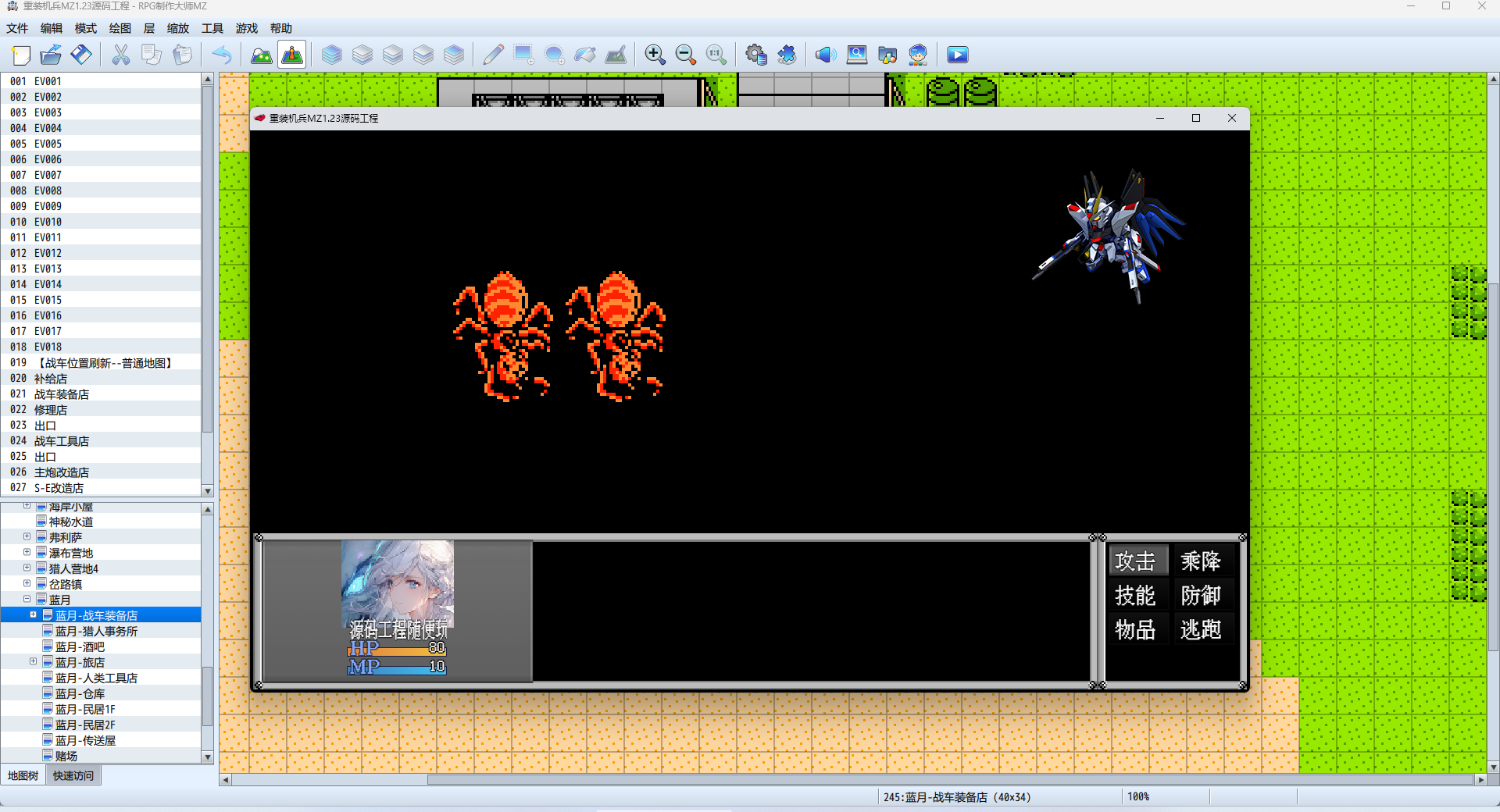The width and height of the screenshot is (1500, 812).
Task: Open the 编辑 menu
Action: (52, 29)
